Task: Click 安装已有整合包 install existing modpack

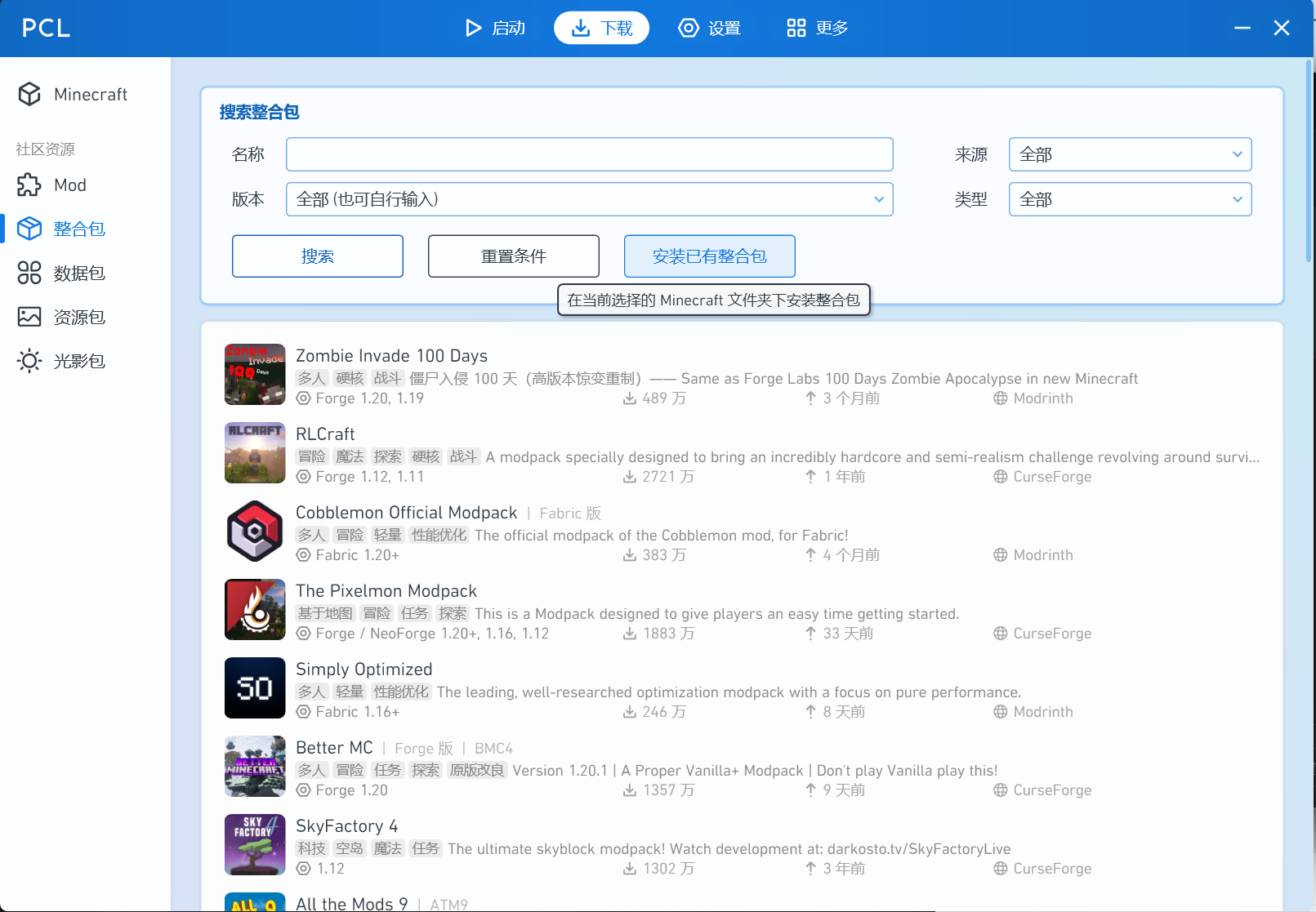Action: click(709, 256)
